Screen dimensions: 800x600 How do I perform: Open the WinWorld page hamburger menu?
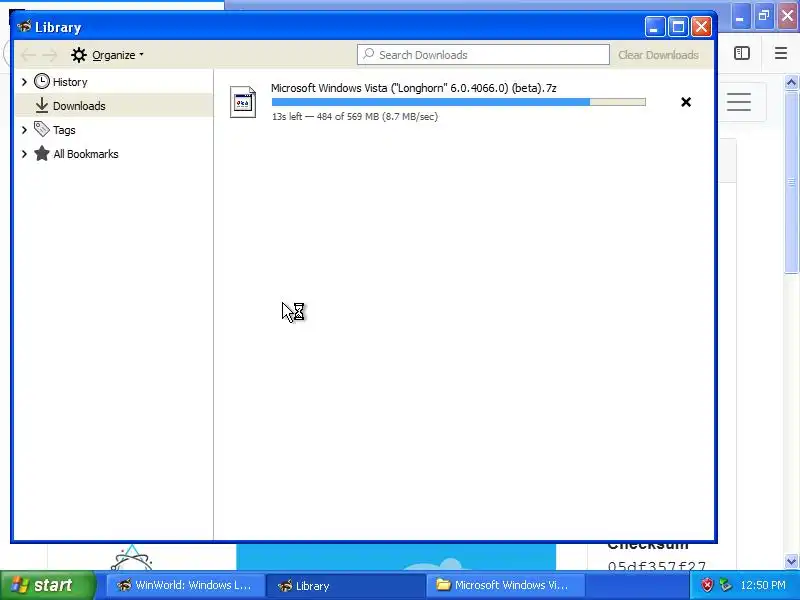tap(739, 102)
